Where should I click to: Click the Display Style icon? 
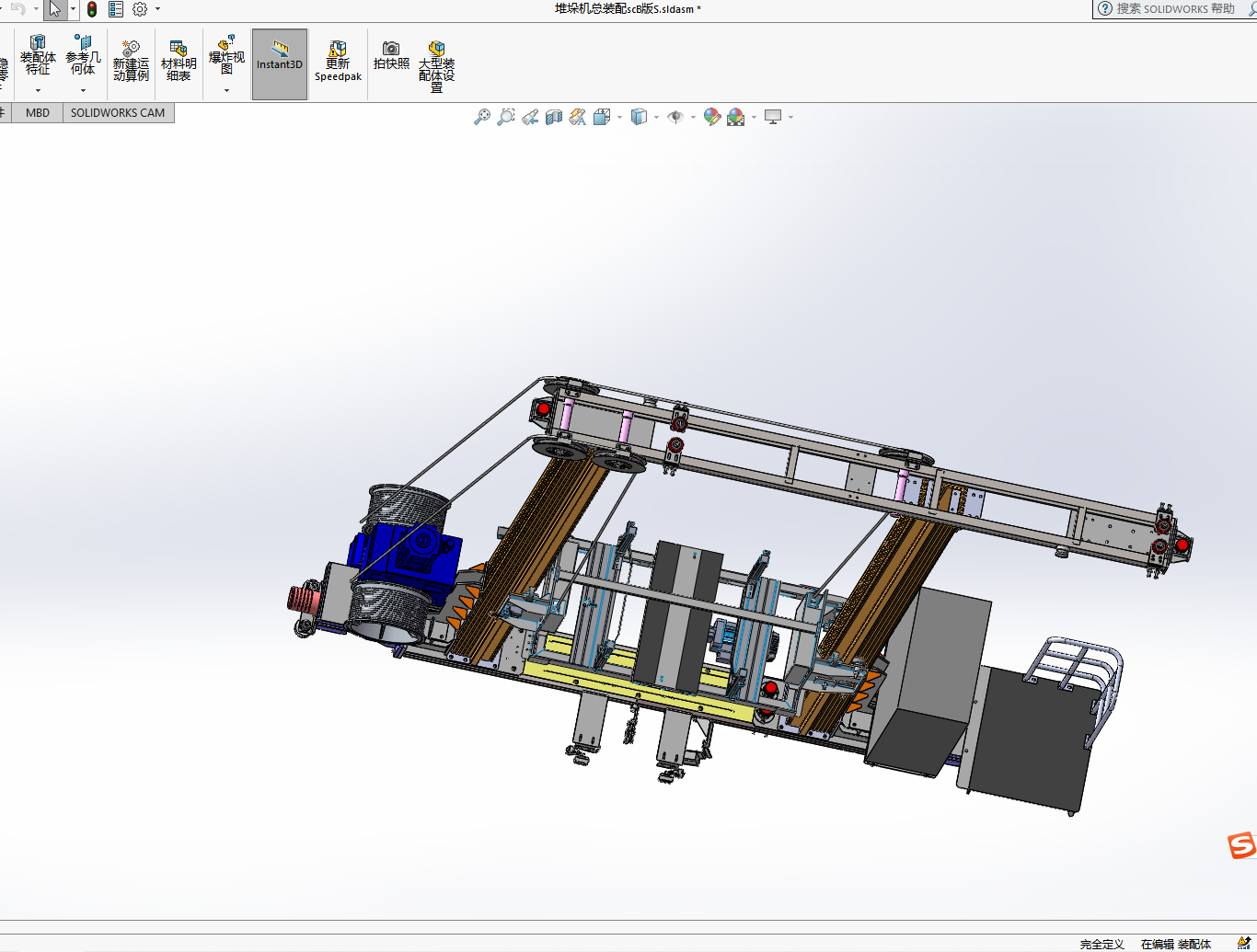pyautogui.click(x=639, y=117)
